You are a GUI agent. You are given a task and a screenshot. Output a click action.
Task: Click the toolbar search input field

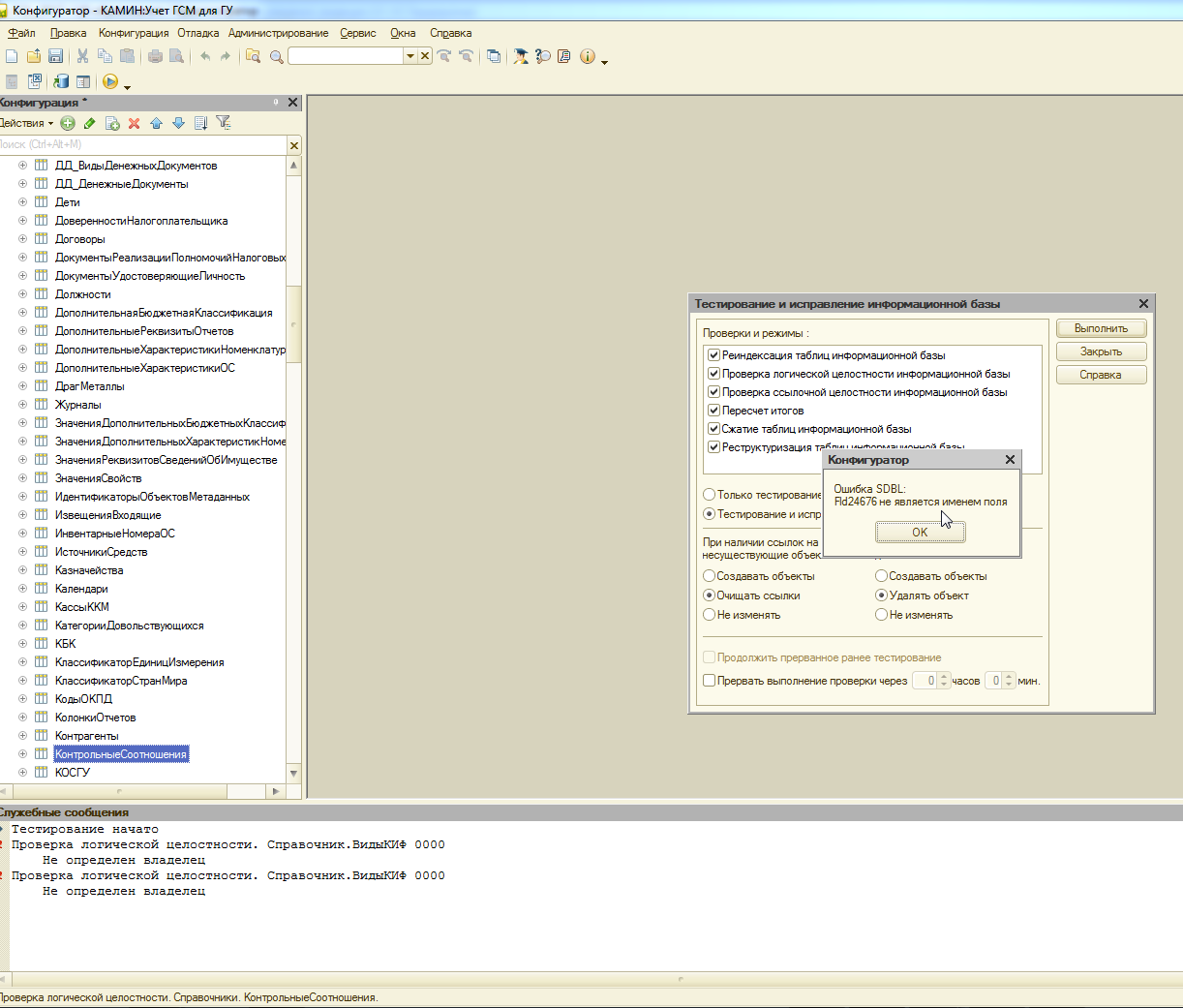coord(345,56)
